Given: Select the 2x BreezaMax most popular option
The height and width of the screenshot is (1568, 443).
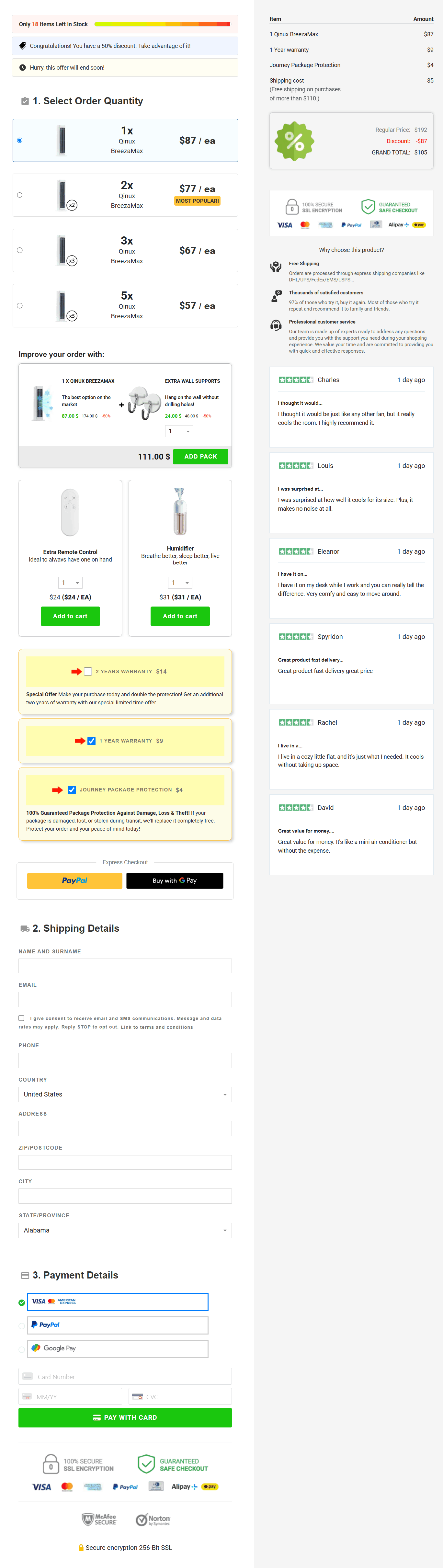Looking at the screenshot, I should [19, 195].
